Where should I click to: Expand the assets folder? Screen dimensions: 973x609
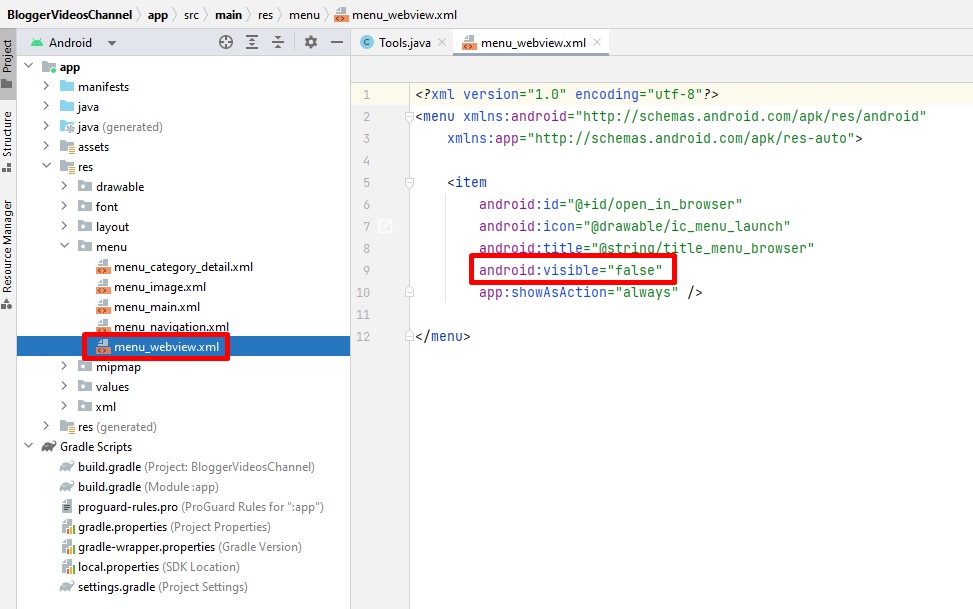click(47, 145)
